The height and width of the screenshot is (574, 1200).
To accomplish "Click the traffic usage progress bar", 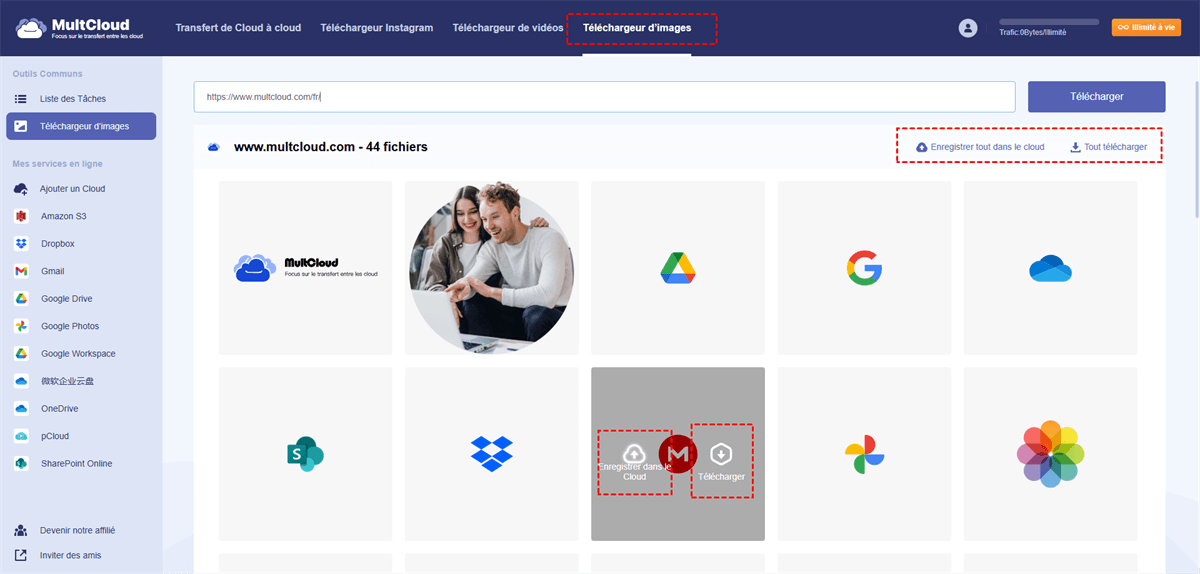I will [x=1049, y=21].
